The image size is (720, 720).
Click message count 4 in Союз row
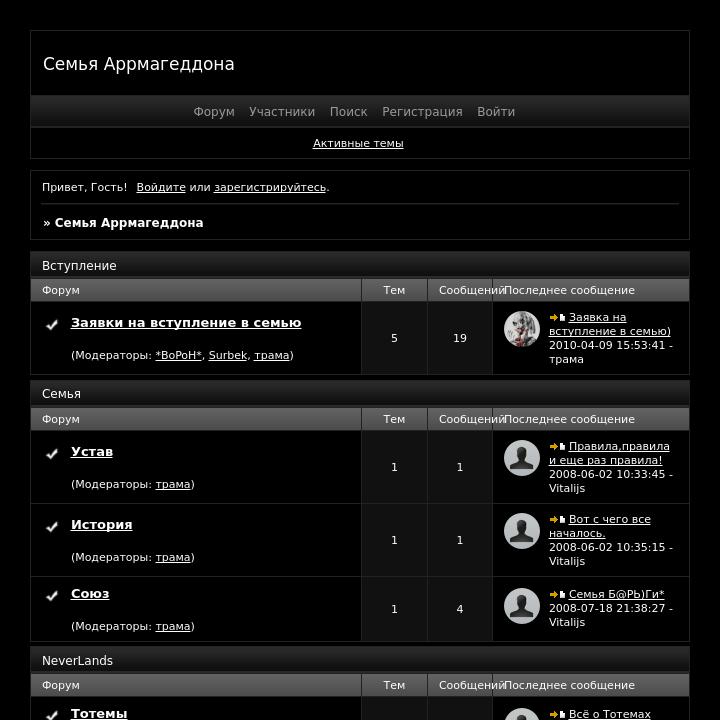pos(460,609)
